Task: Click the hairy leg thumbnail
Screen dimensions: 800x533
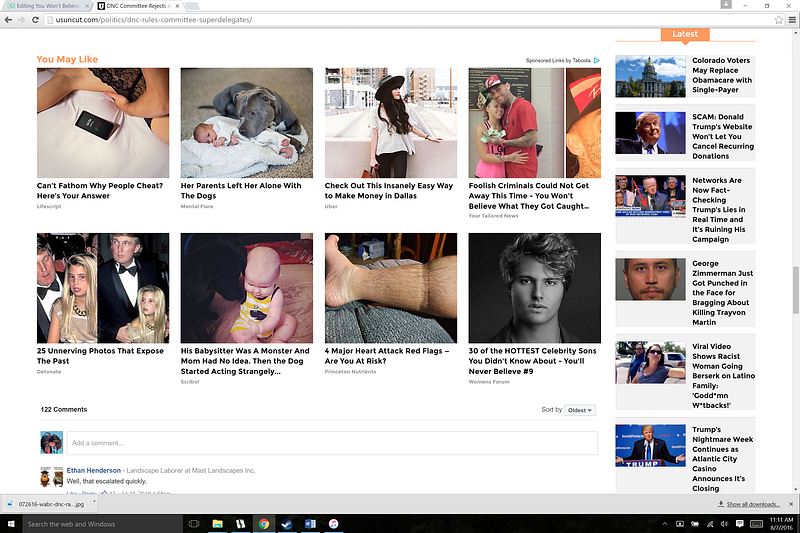Action: [x=391, y=288]
